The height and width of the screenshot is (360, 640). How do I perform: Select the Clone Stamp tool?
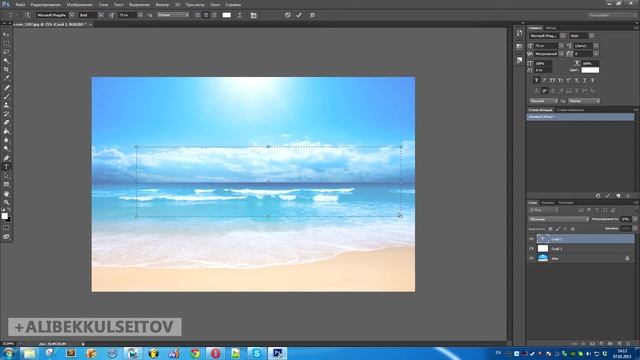6,105
